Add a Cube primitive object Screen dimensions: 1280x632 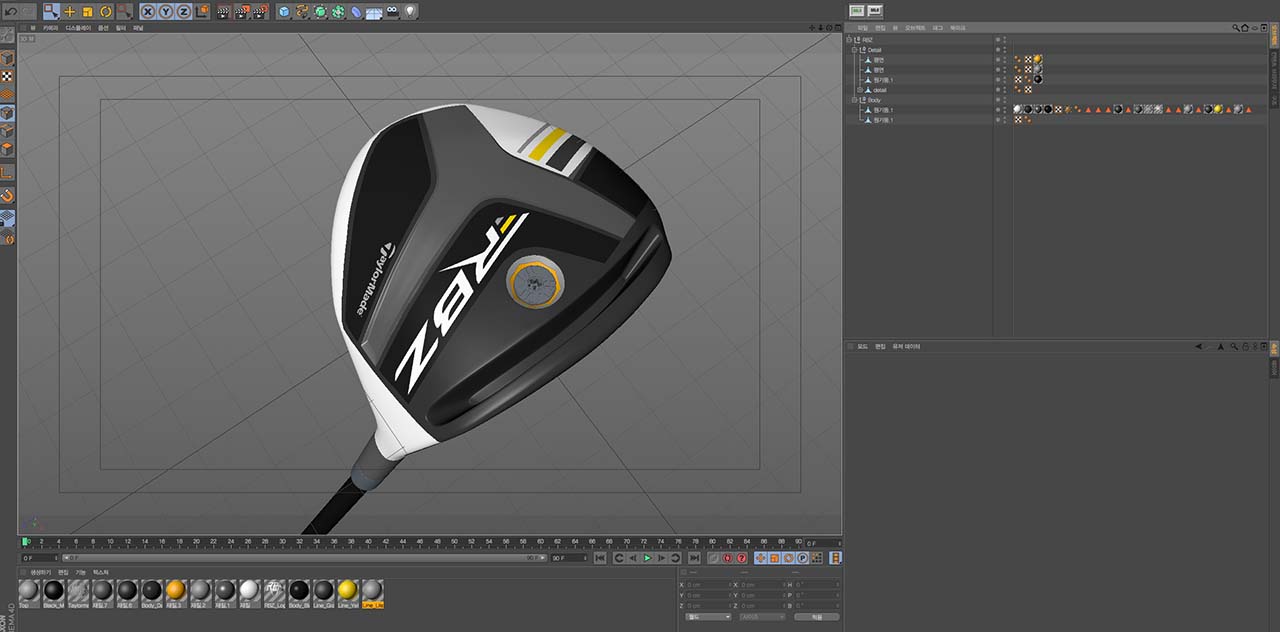pos(284,11)
